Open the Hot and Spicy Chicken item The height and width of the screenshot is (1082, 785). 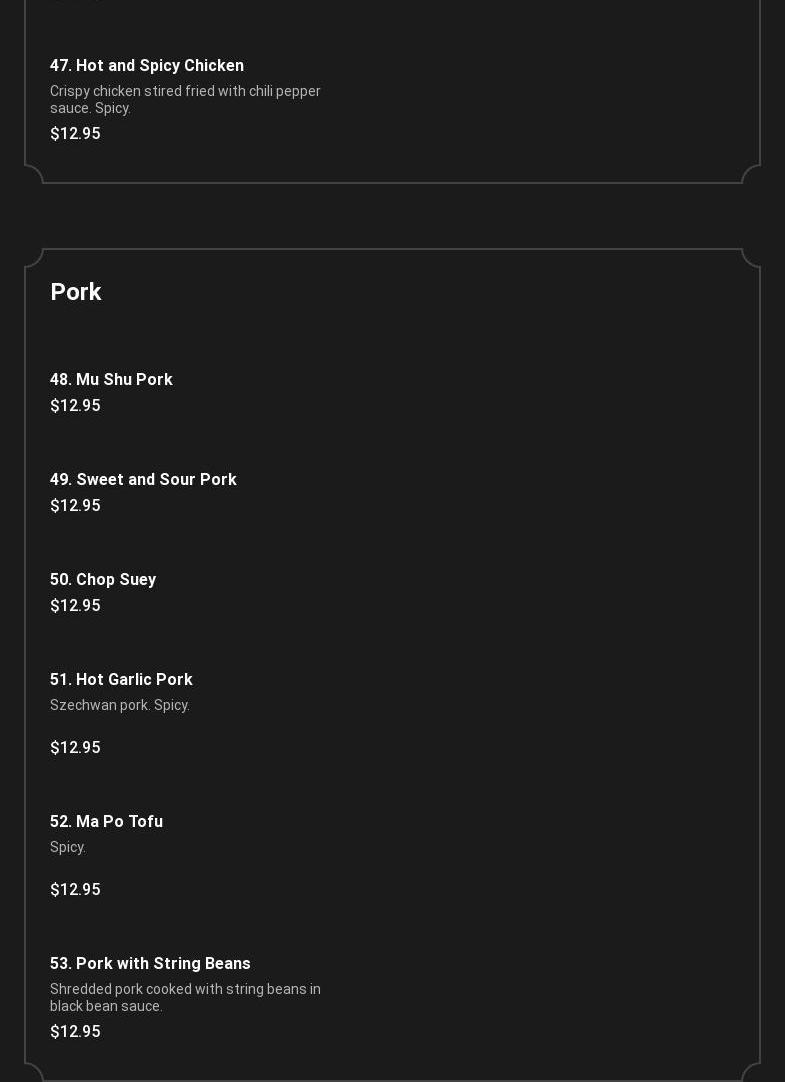[147, 66]
